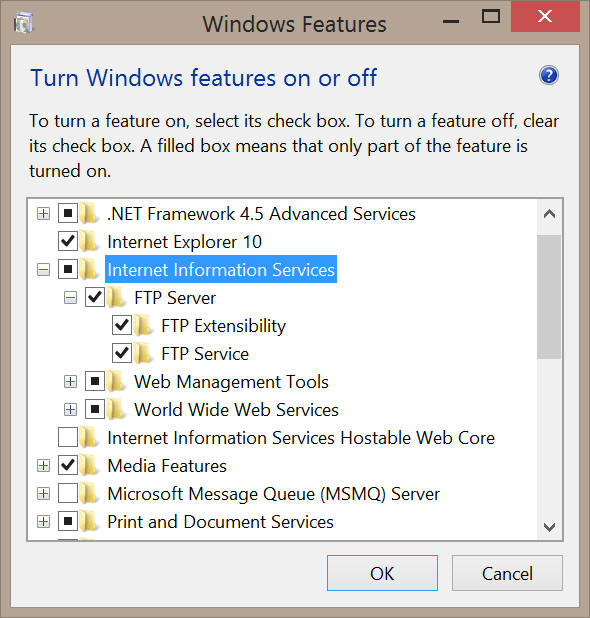Click the folder icon beside FTP Extensibility
This screenshot has width=590, height=618.
[x=143, y=326]
